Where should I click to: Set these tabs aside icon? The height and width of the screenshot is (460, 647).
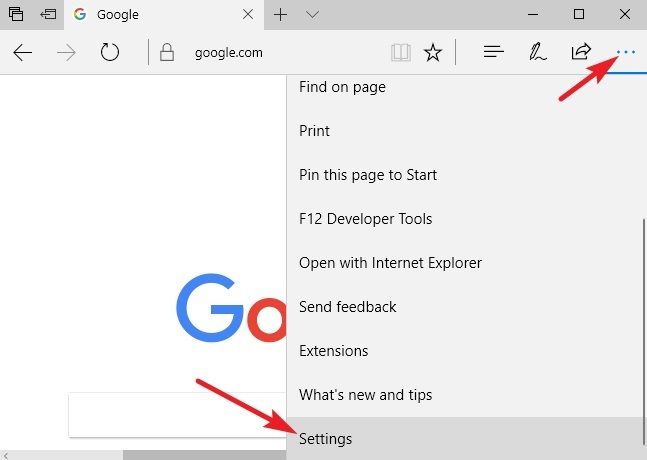point(48,15)
